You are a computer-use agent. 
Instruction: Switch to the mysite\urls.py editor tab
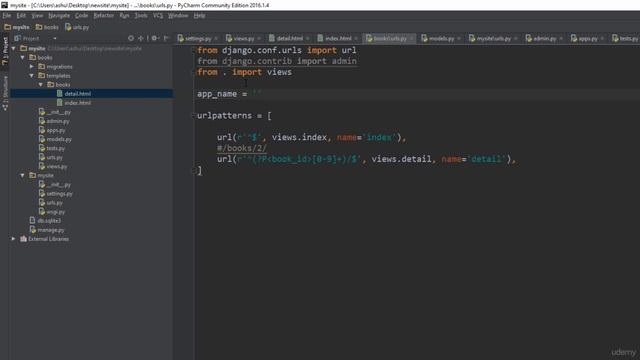pyautogui.click(x=493, y=38)
